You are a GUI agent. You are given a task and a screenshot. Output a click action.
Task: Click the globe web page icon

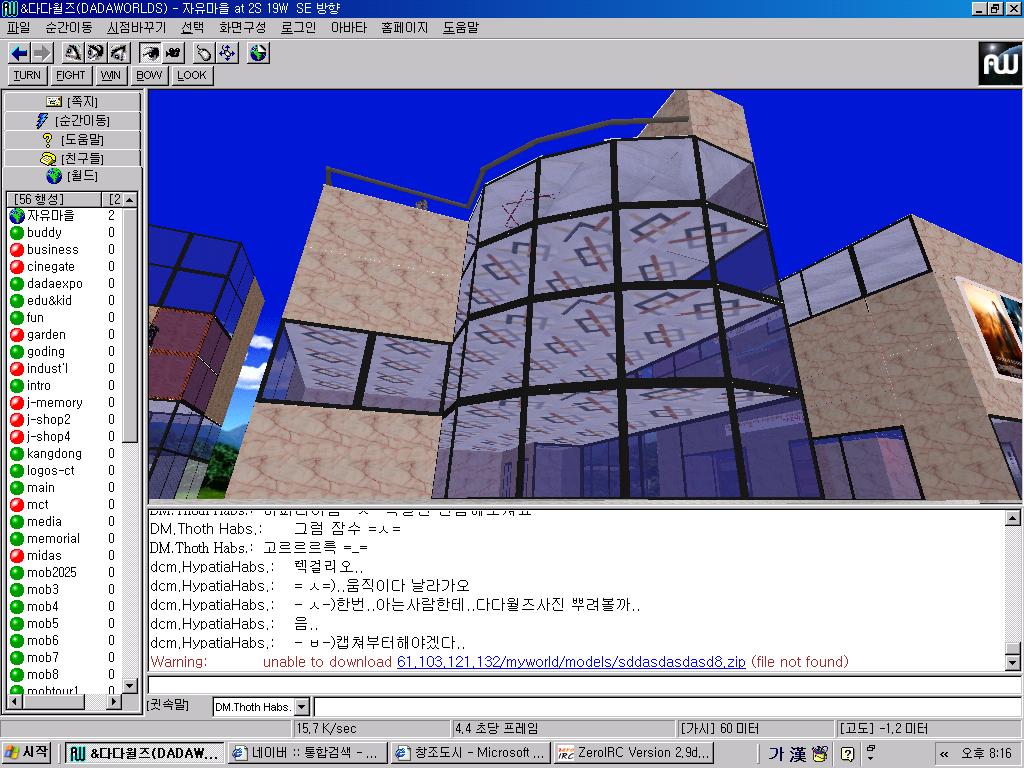259,53
